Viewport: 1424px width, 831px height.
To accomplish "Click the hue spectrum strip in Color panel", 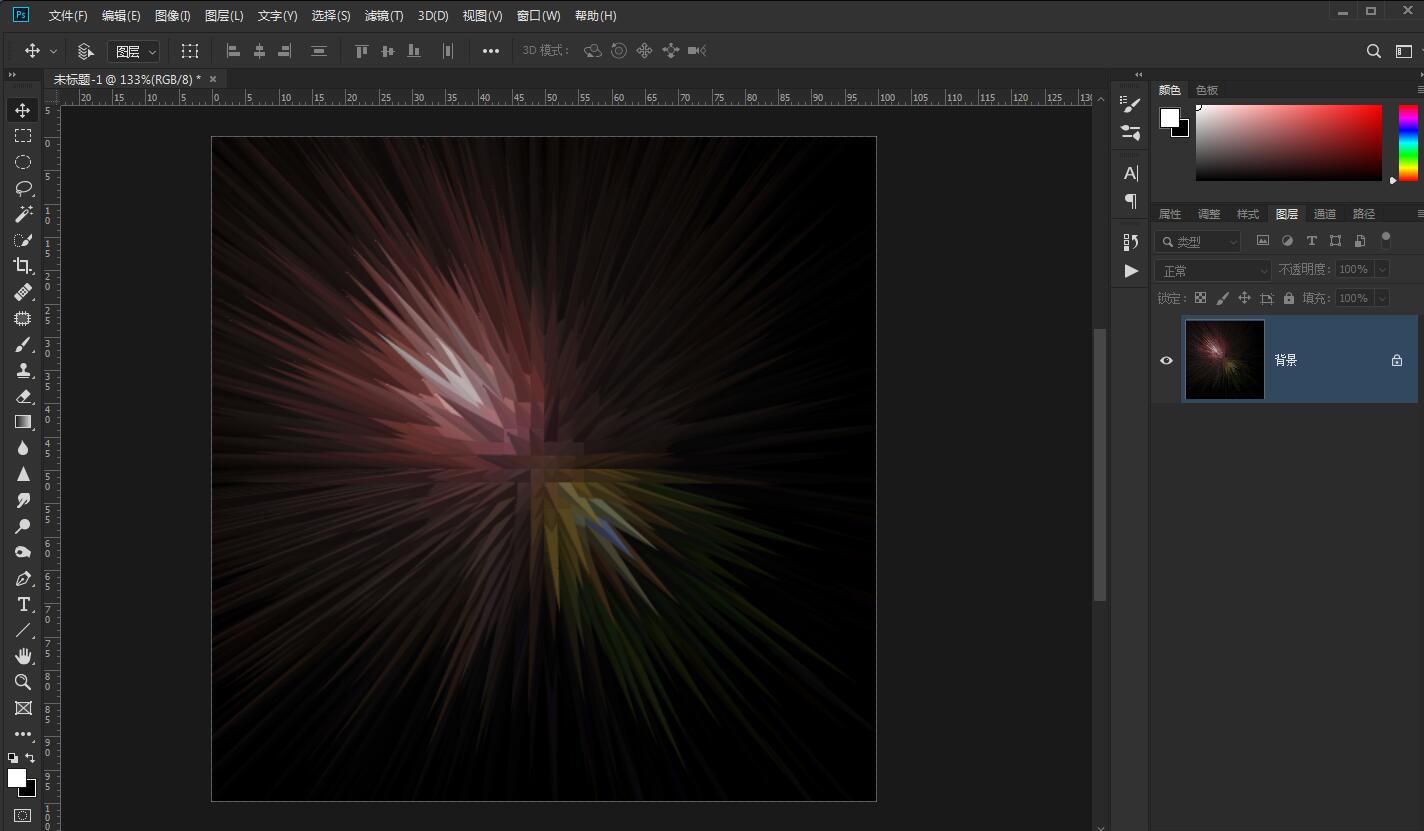I will pos(1408,143).
